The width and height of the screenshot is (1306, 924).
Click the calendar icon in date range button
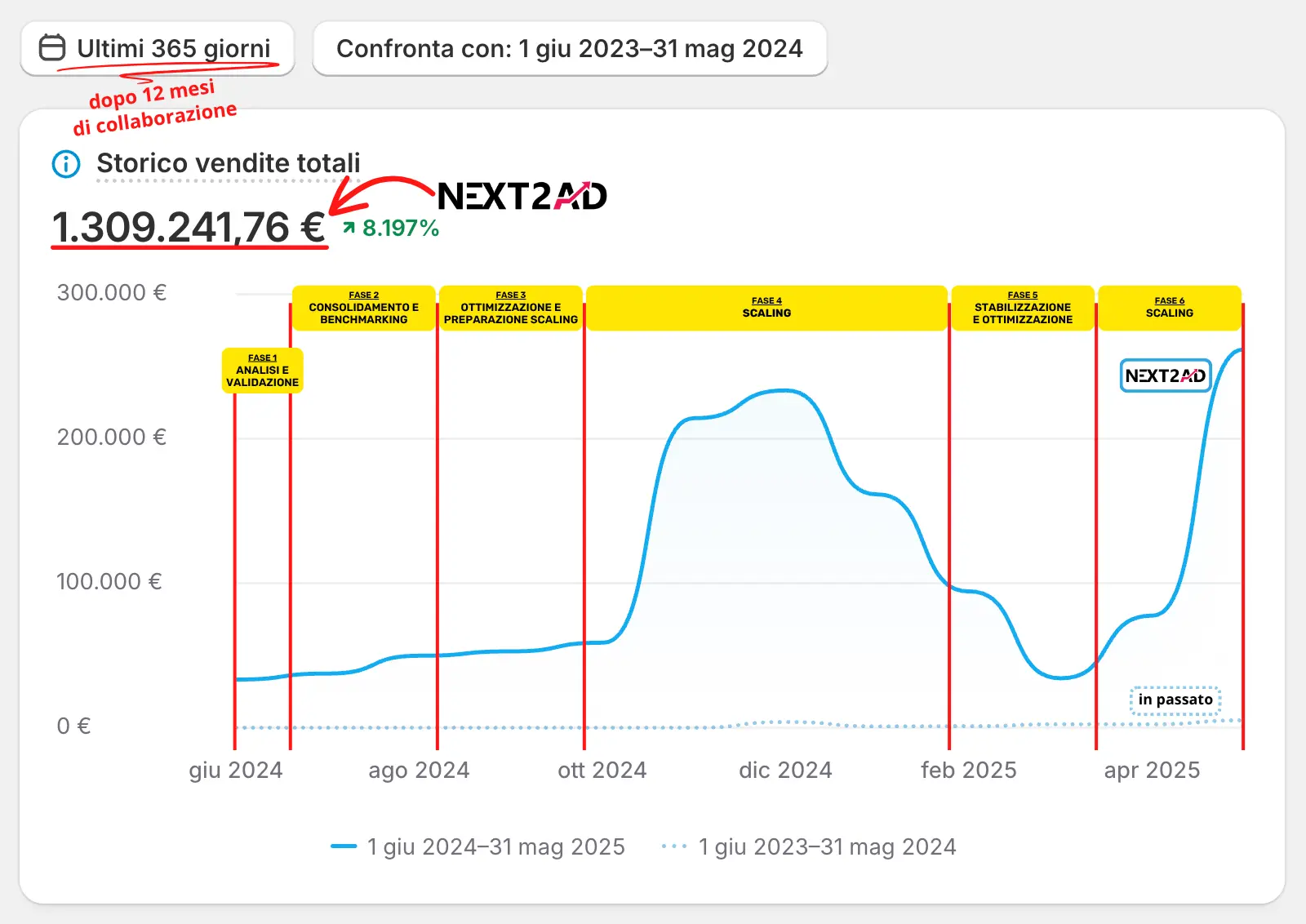[52, 48]
